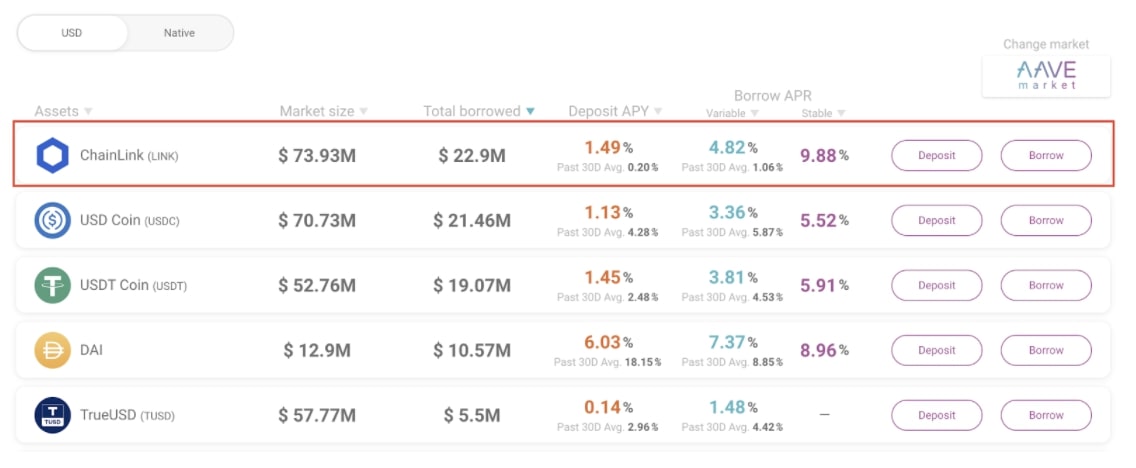Borrow USD Coin (USDC)
The height and width of the screenshot is (468, 1136).
[1046, 220]
